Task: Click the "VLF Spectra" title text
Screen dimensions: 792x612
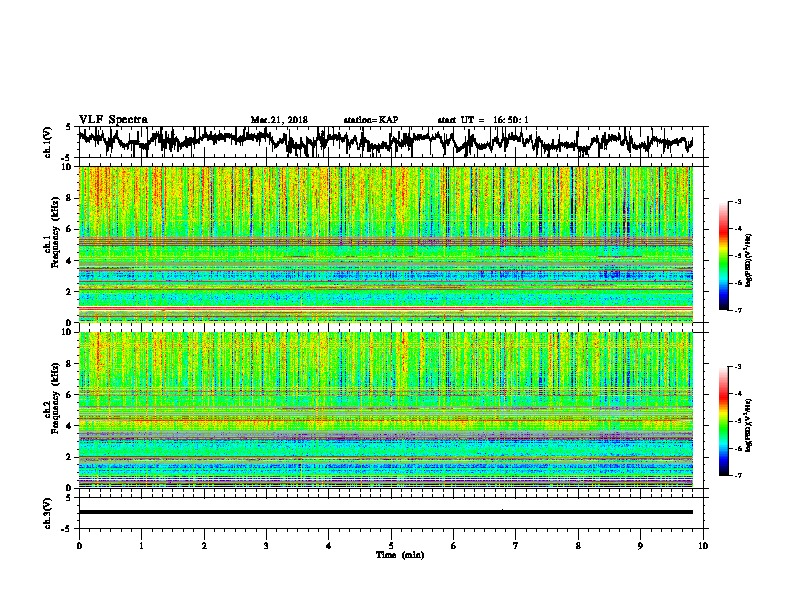Action: [113, 120]
